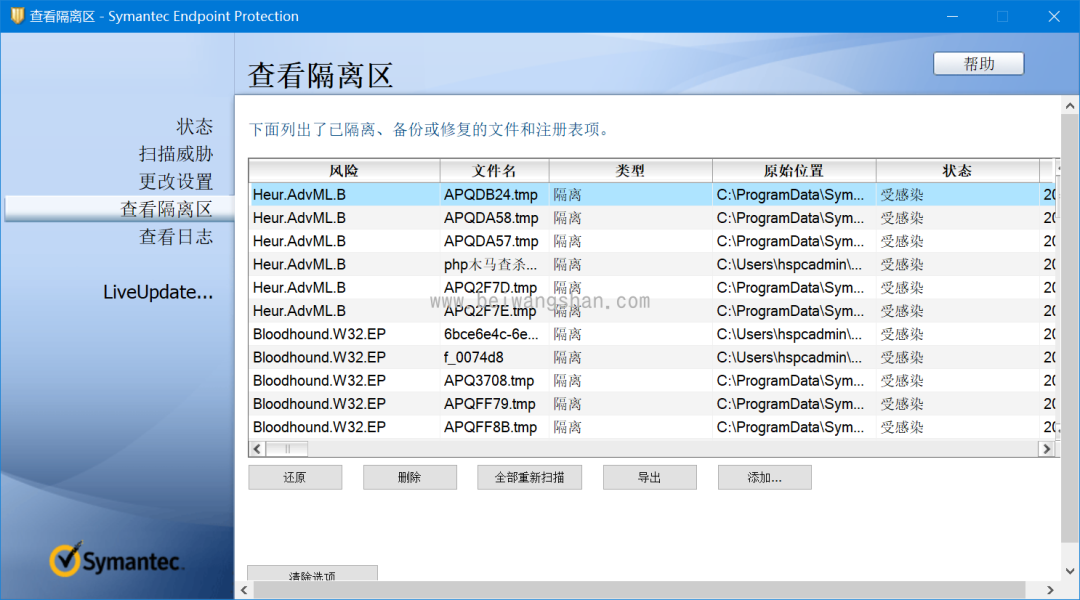Image resolution: width=1080 pixels, height=600 pixels.
Task: Select the APQDA58.tmp row
Action: point(651,218)
